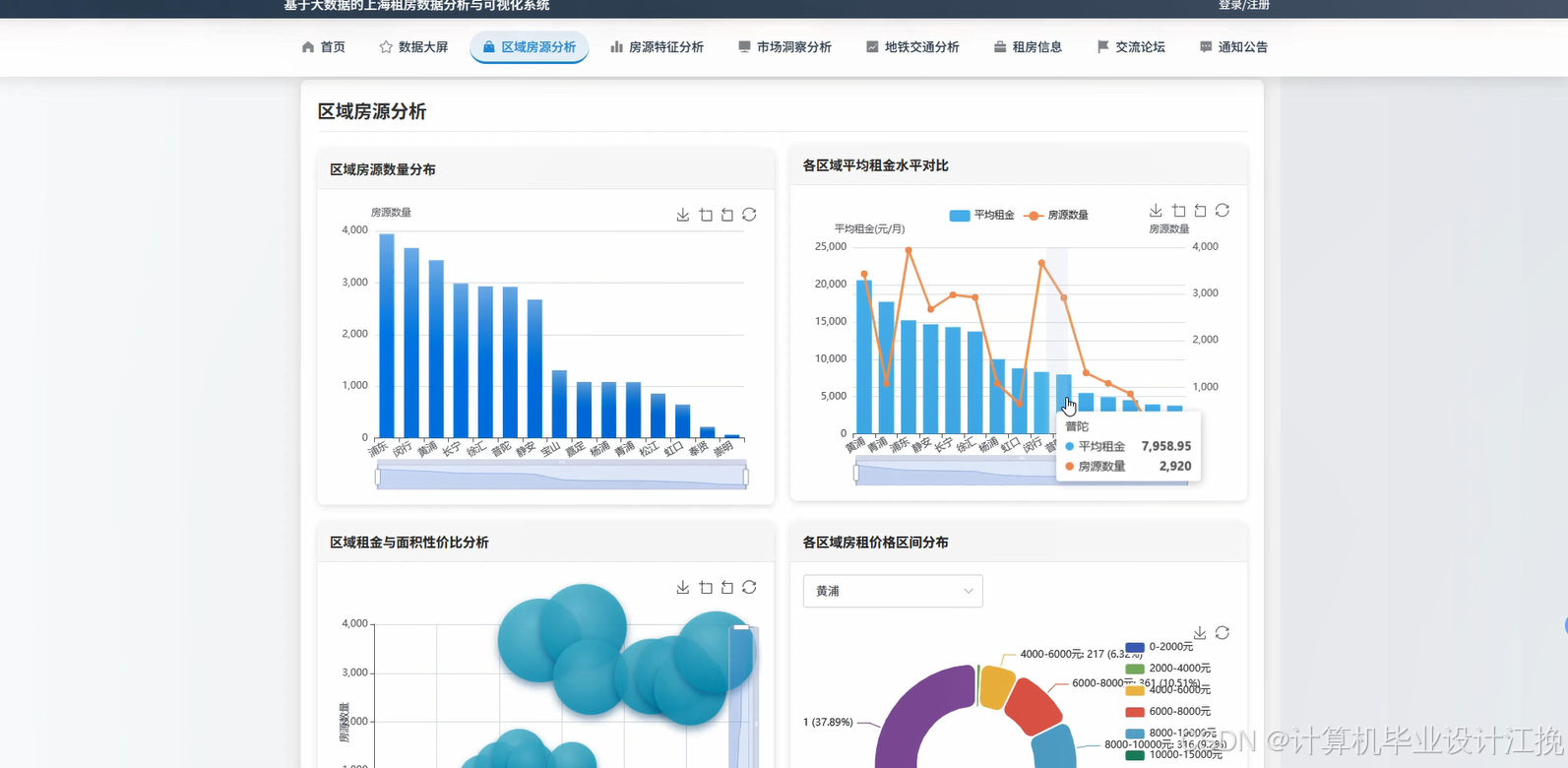
Task: Click right zoom slider handle under 区域房源数量分布
Action: pos(745,477)
